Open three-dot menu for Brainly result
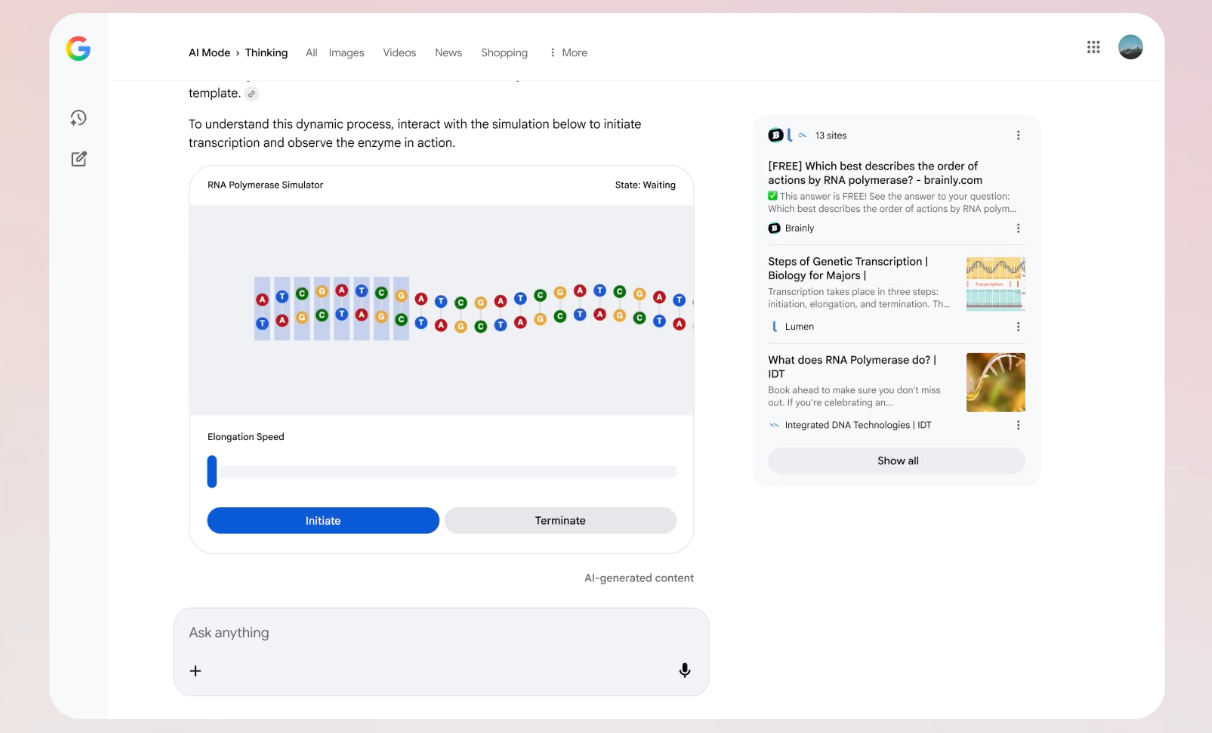This screenshot has width=1212, height=733. click(x=1018, y=228)
